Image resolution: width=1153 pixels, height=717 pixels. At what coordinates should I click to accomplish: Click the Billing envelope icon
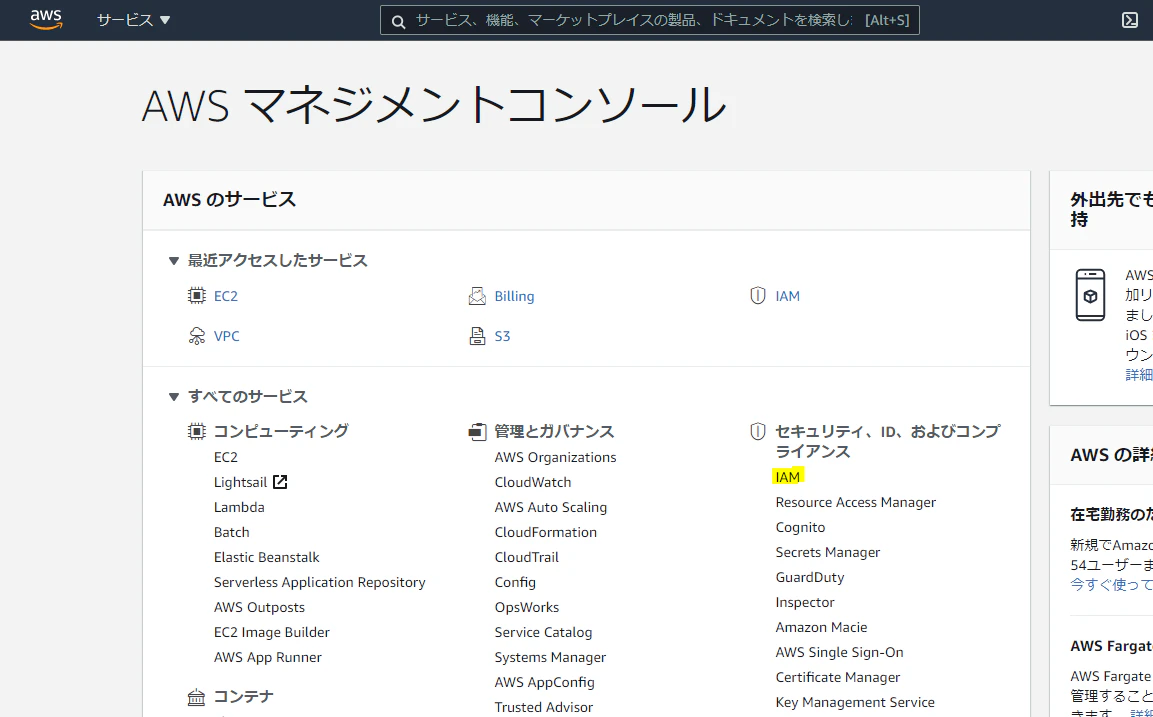pos(477,296)
